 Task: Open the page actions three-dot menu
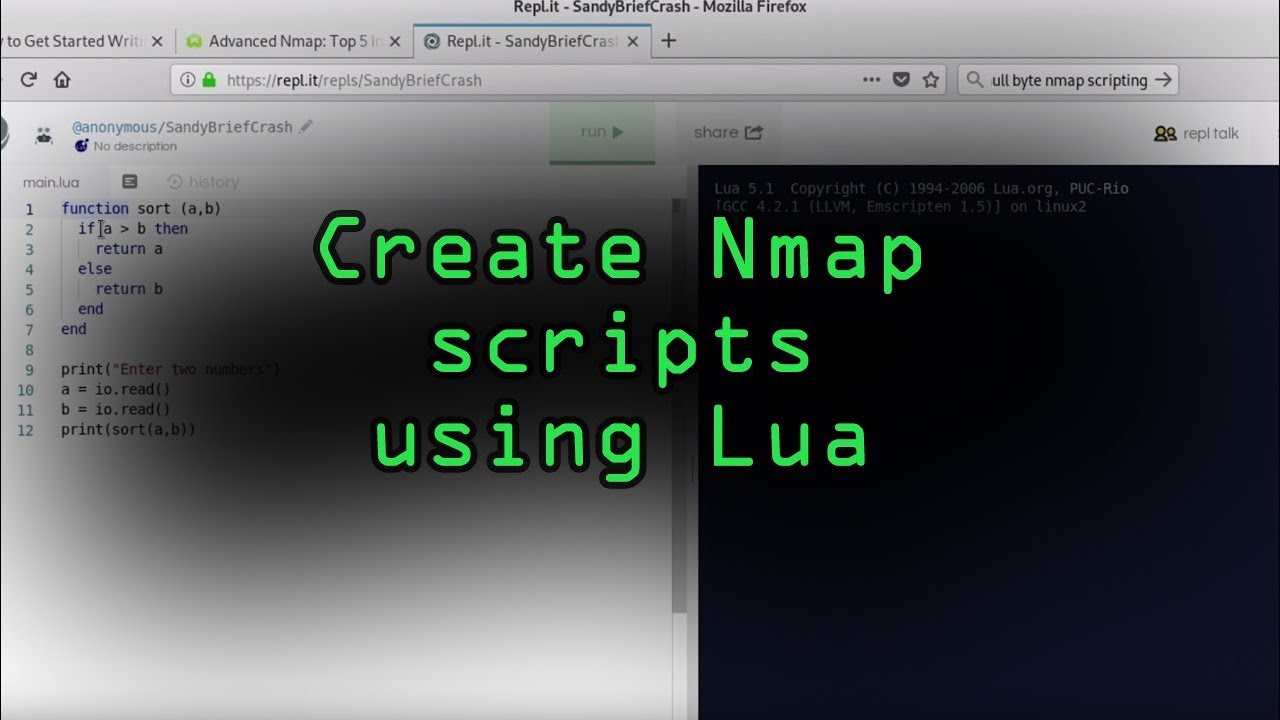coord(871,80)
